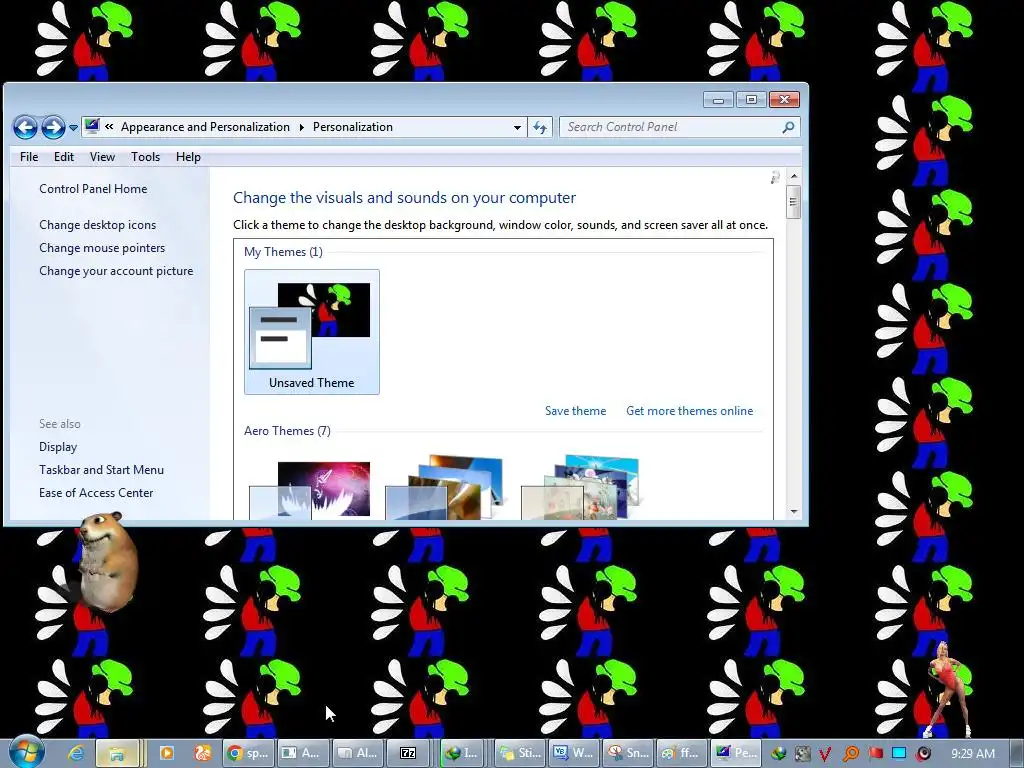
Task: Click the globe tray icon
Action: 778,754
